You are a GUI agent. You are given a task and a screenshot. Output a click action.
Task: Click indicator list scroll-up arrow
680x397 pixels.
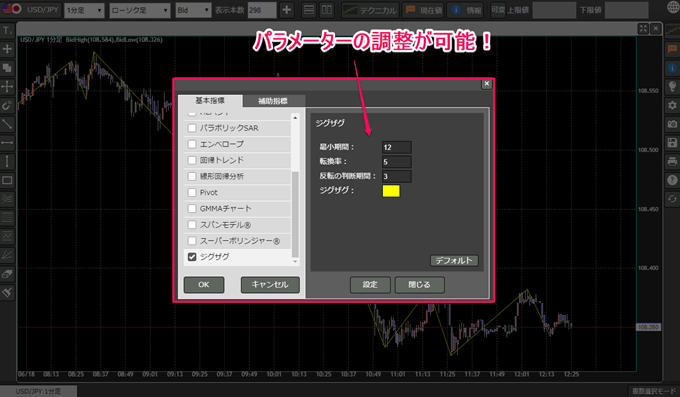coord(295,118)
